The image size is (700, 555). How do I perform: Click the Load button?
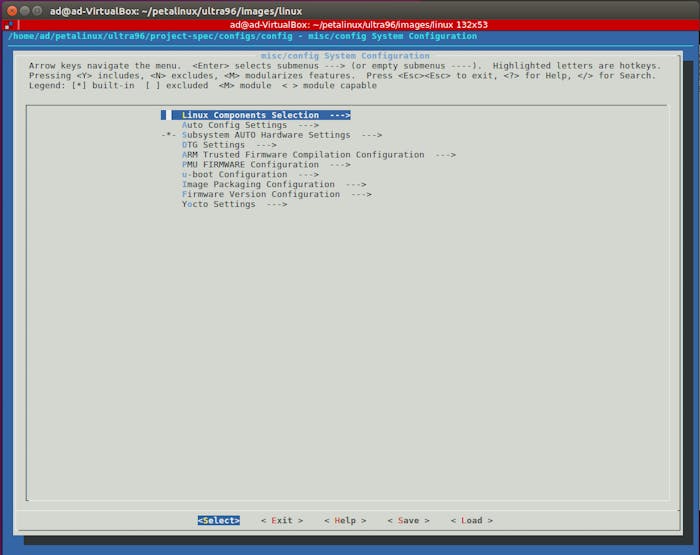472,520
